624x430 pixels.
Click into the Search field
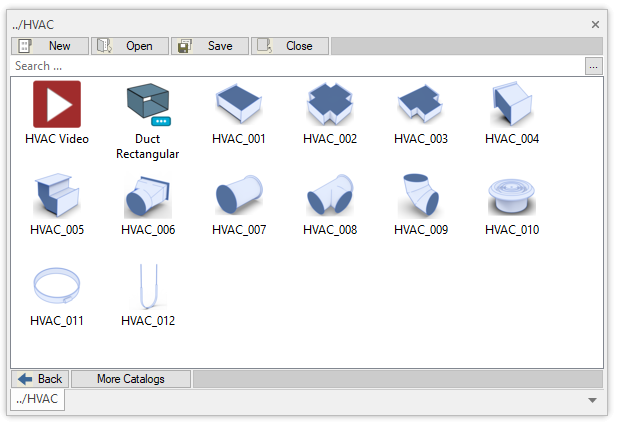(295, 66)
